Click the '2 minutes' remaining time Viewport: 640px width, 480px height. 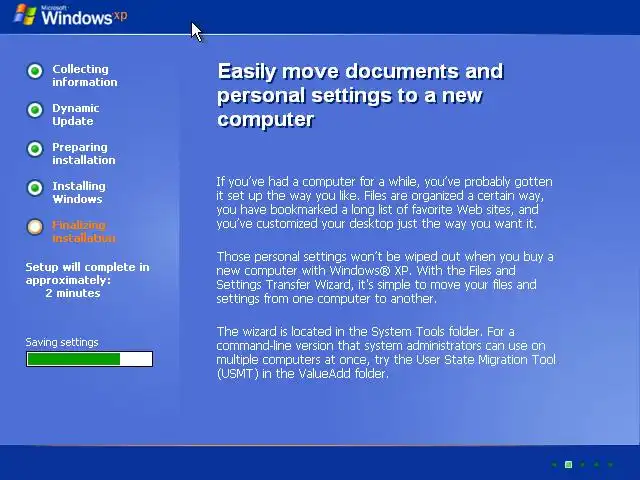point(73,293)
